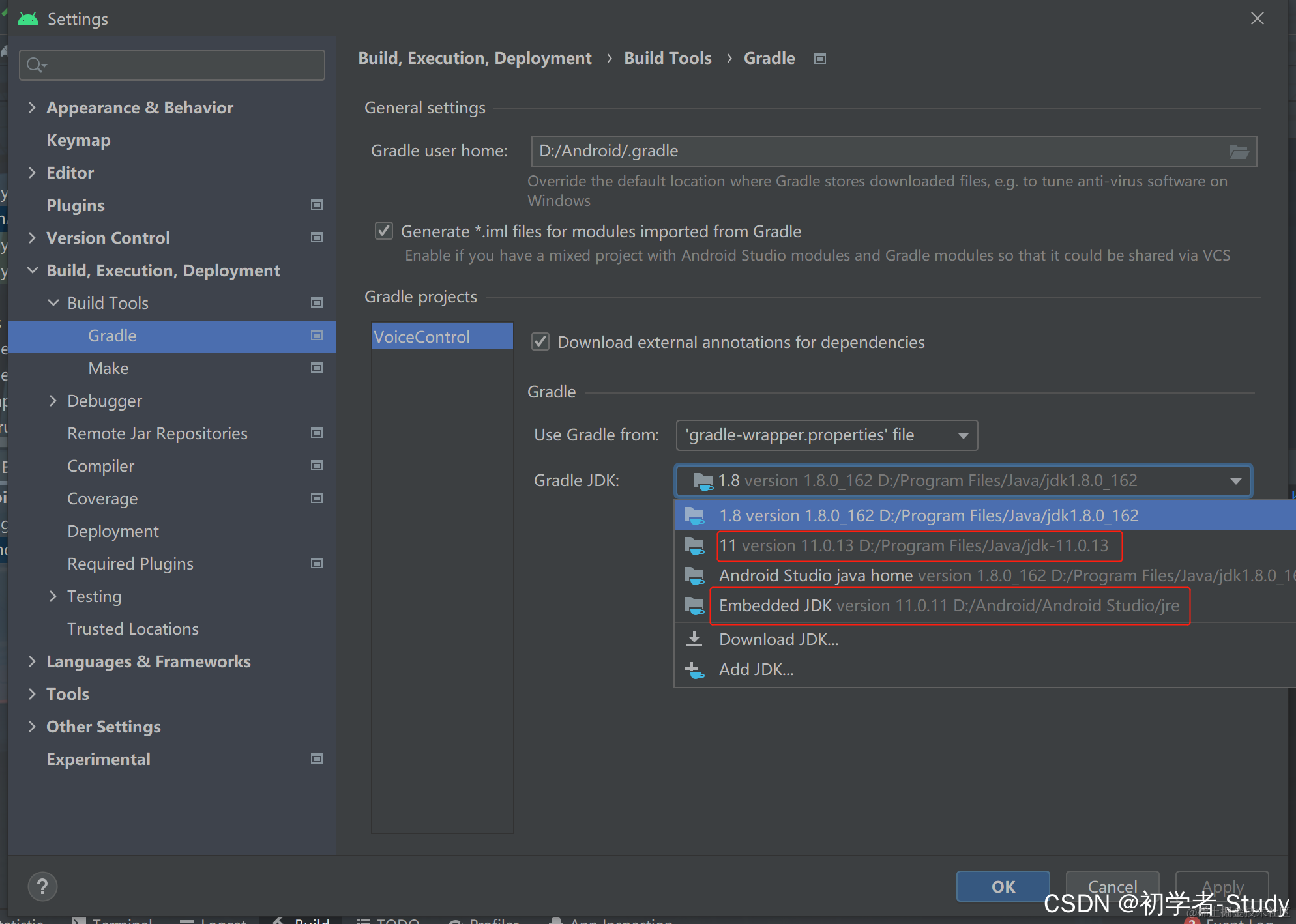The width and height of the screenshot is (1296, 924).
Task: Click the folder browse icon for Gradle user home
Action: click(1239, 152)
